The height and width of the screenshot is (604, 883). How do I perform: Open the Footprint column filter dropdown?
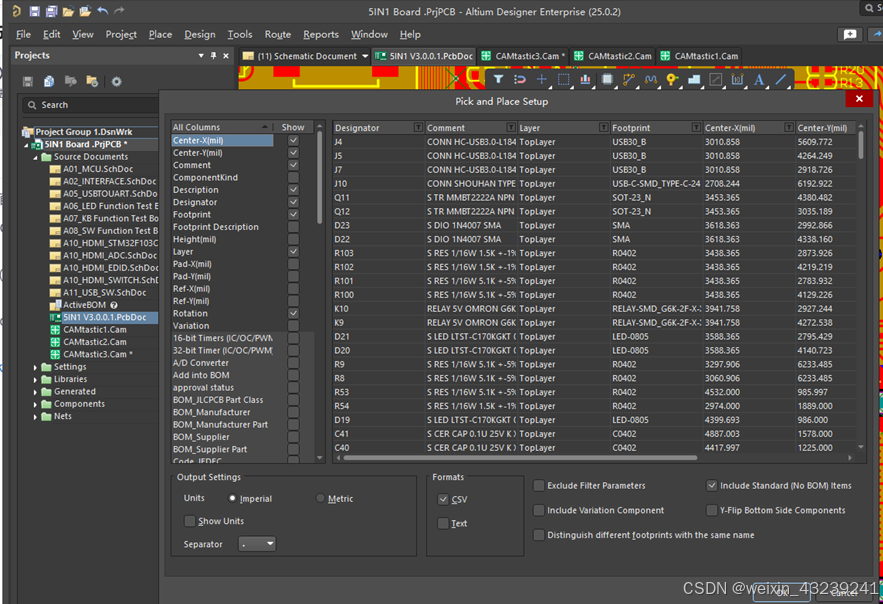coord(696,127)
